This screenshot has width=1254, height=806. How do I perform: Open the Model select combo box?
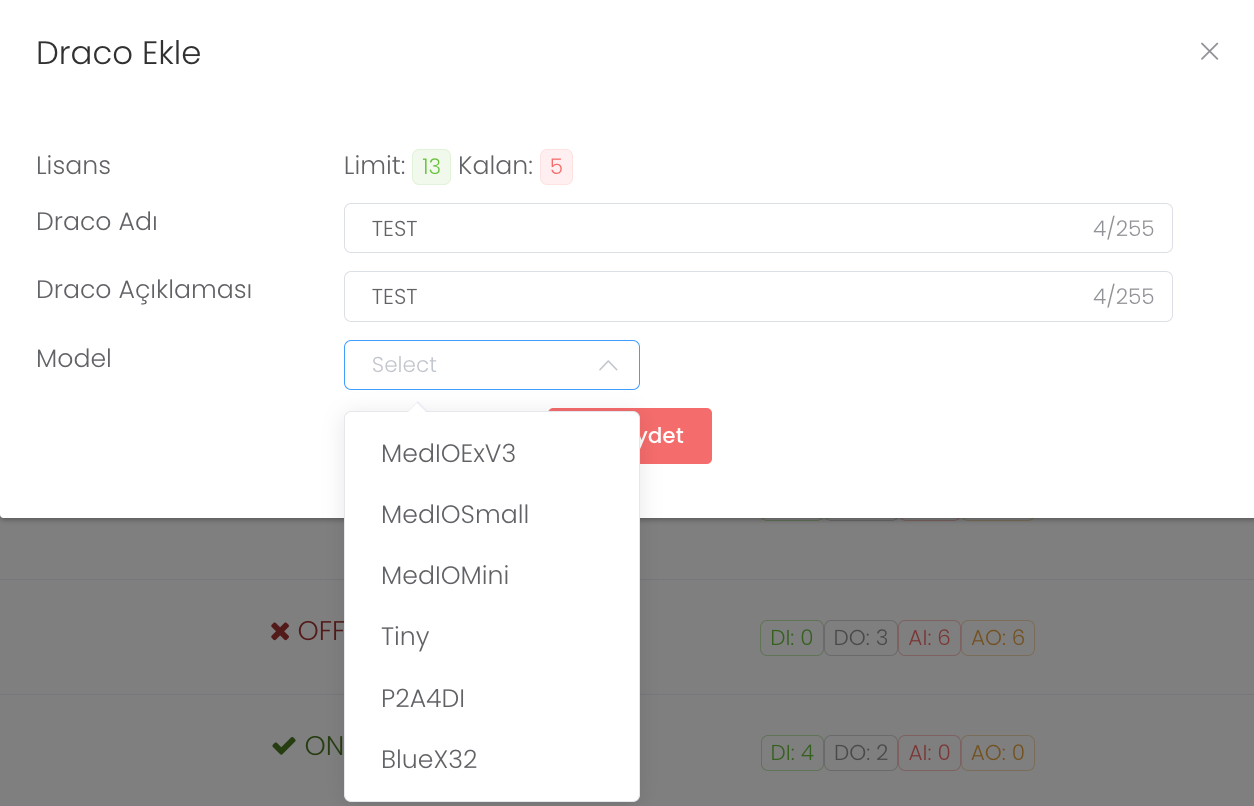click(x=480, y=365)
